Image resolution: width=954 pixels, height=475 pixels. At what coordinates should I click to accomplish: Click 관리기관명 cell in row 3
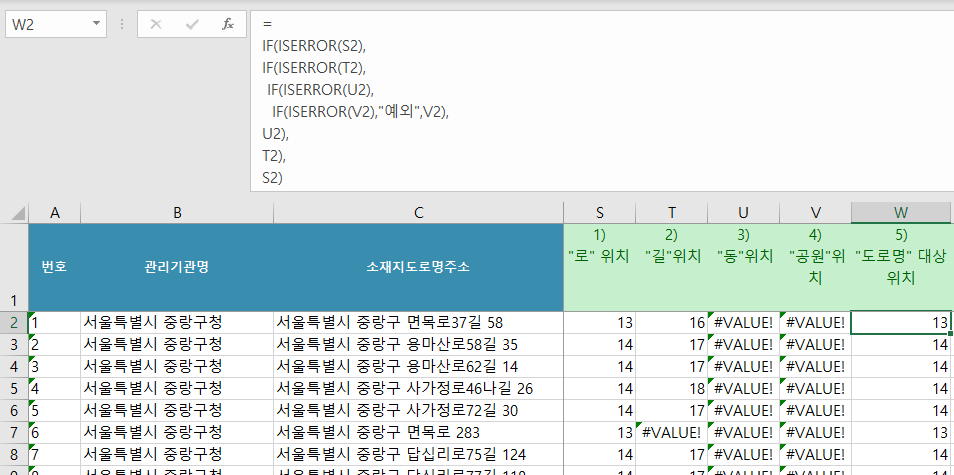point(176,345)
